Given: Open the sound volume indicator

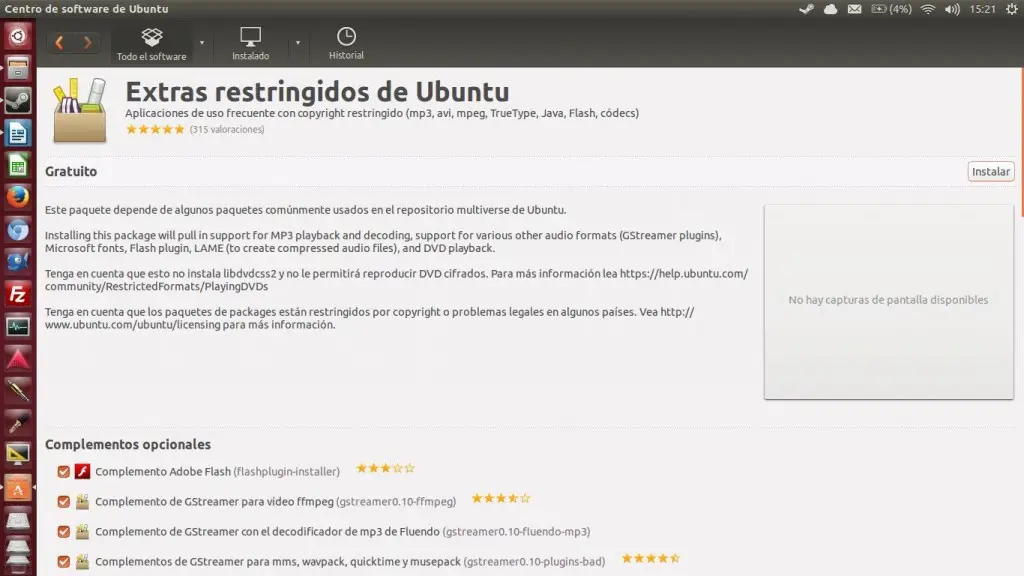Looking at the screenshot, I should [x=952, y=9].
